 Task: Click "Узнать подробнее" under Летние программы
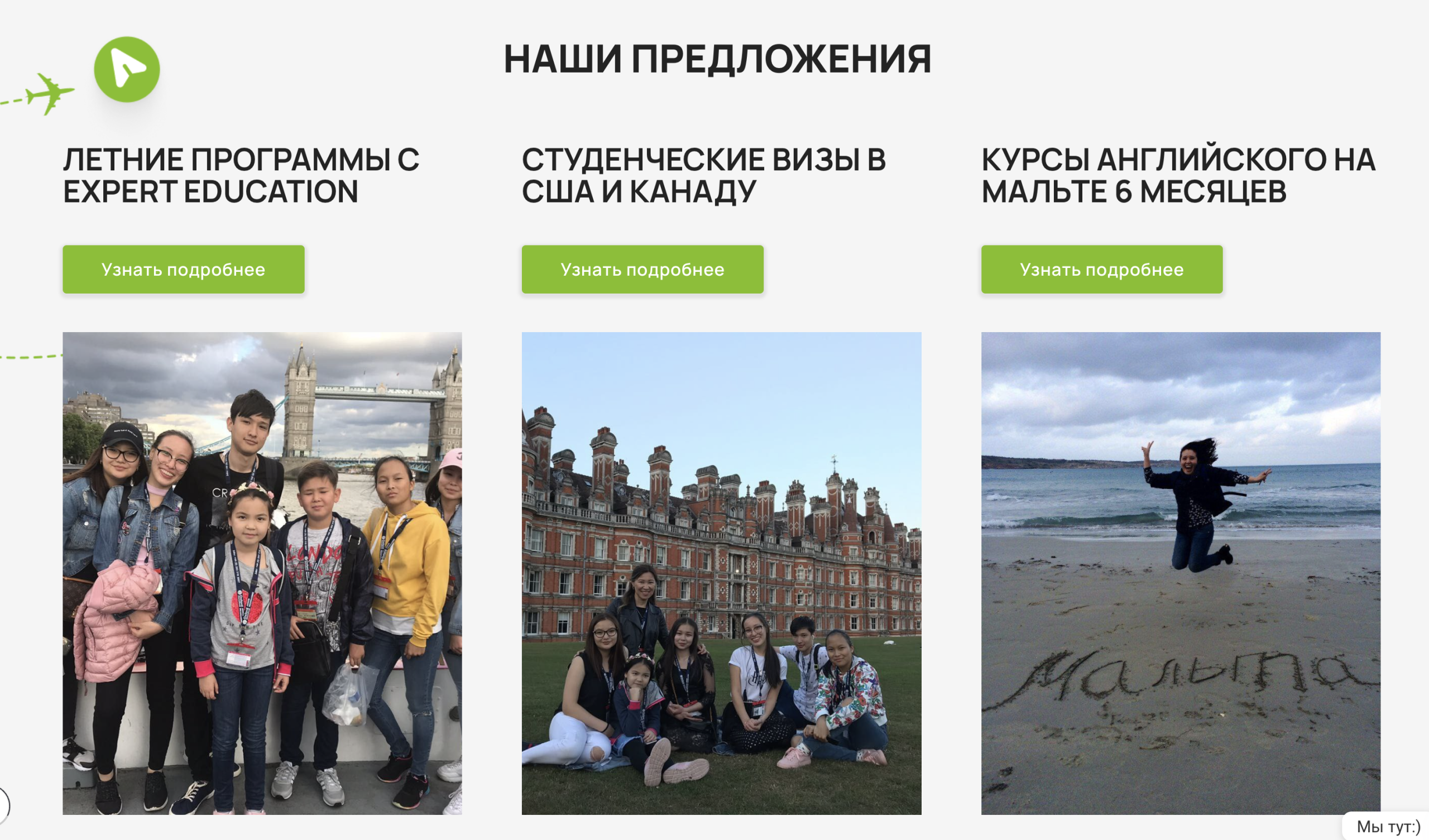click(x=183, y=270)
